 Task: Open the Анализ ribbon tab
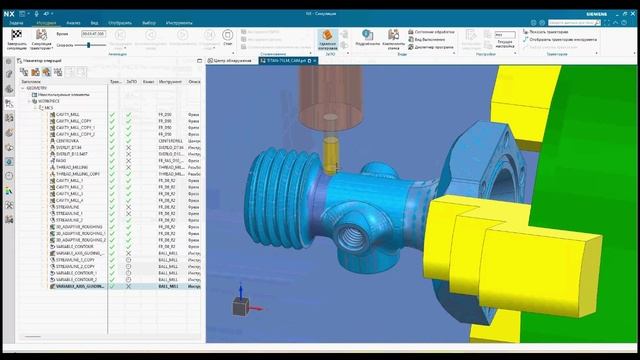pyautogui.click(x=73, y=23)
